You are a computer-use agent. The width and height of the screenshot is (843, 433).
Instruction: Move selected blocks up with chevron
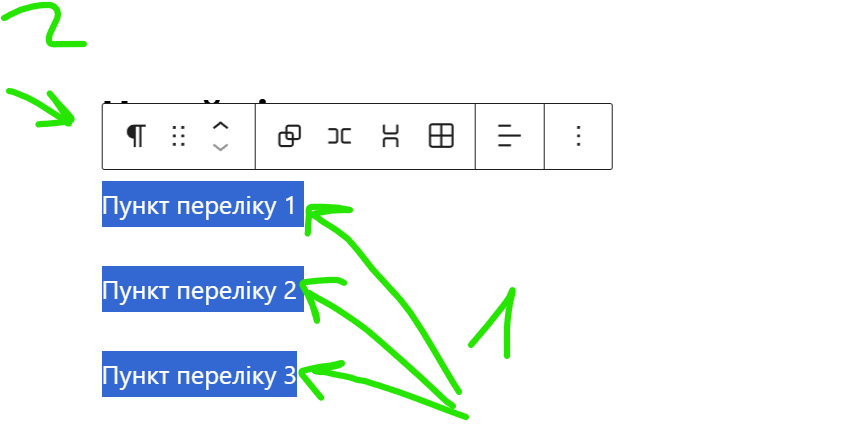pos(220,127)
